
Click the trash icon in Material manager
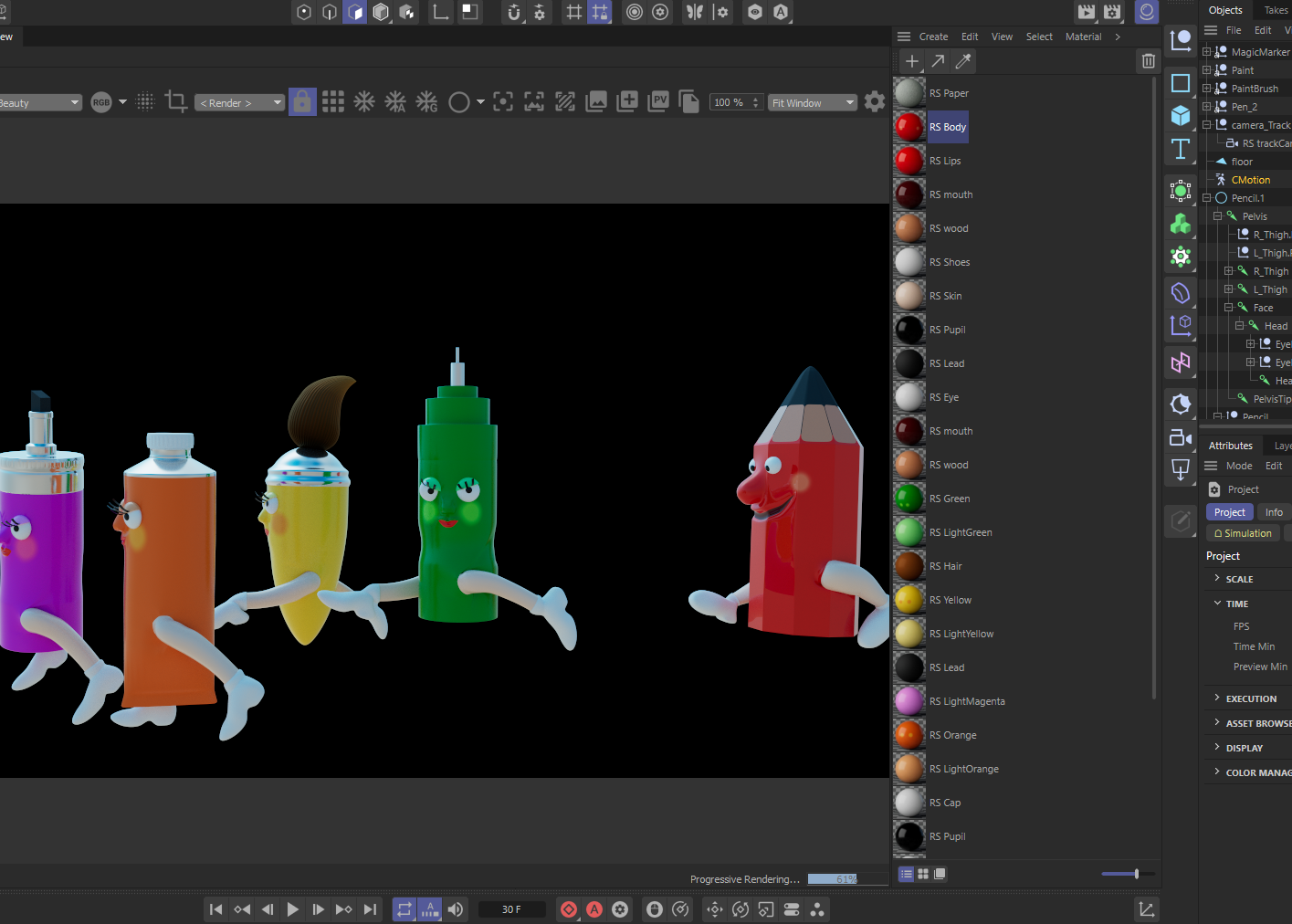(1148, 61)
